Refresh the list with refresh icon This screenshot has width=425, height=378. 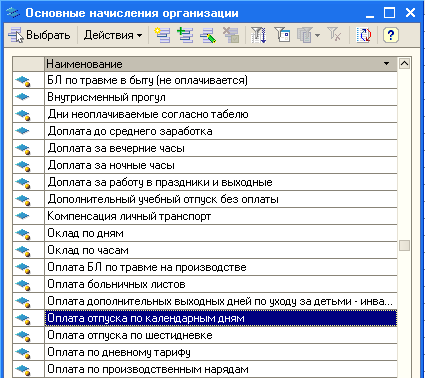pyautogui.click(x=363, y=35)
